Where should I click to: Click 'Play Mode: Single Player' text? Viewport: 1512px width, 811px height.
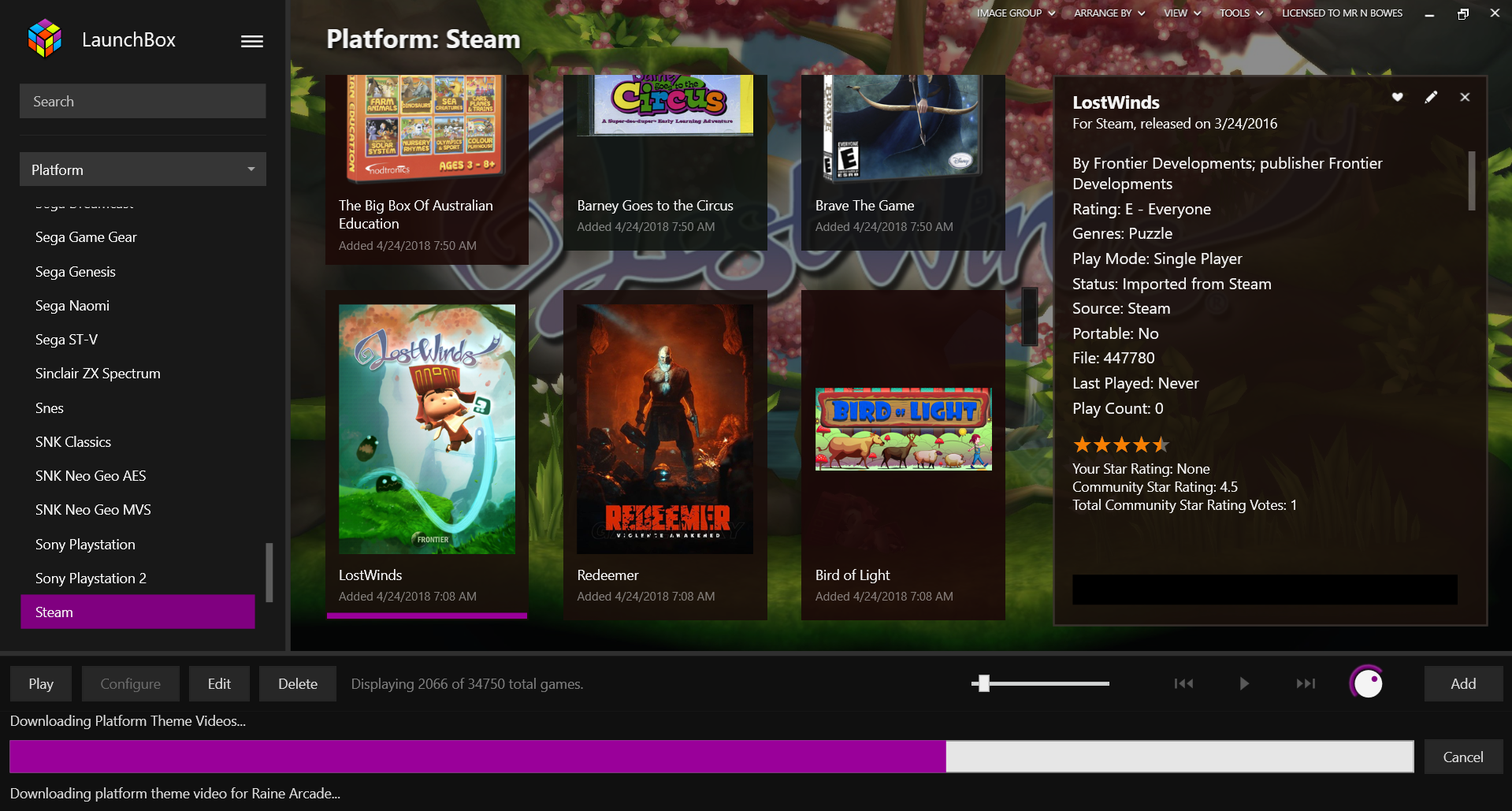(1157, 259)
